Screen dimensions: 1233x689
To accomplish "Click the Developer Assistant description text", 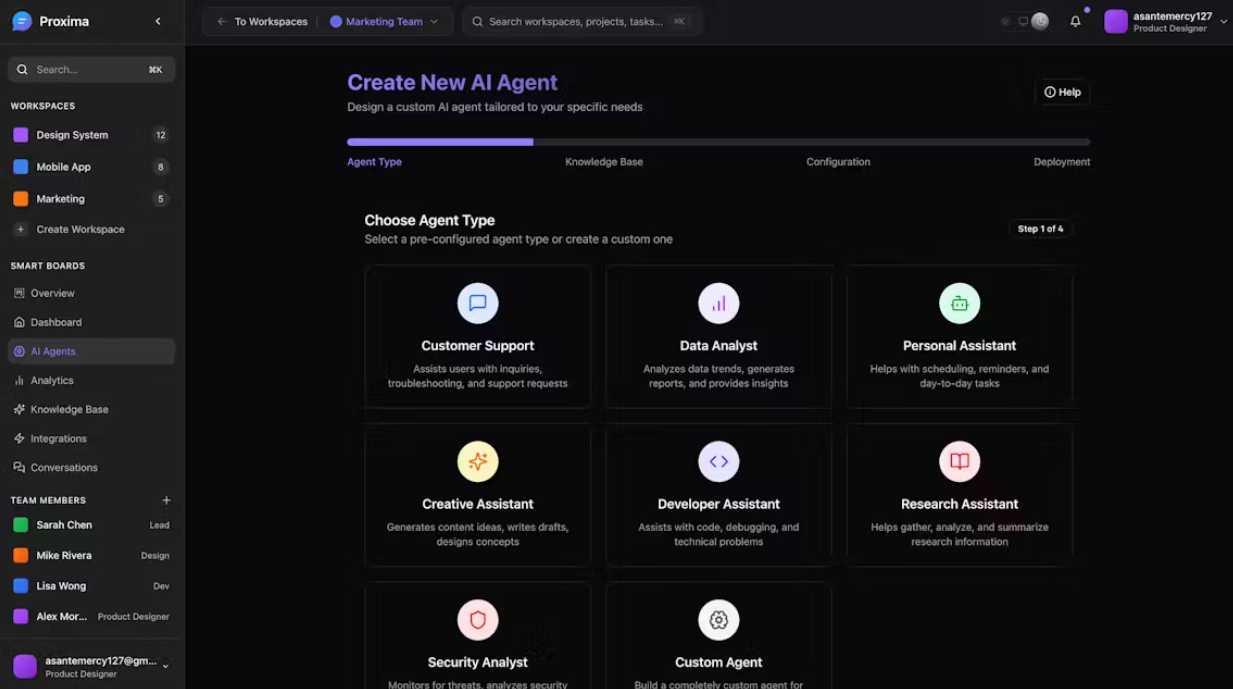I will pyautogui.click(x=719, y=535).
